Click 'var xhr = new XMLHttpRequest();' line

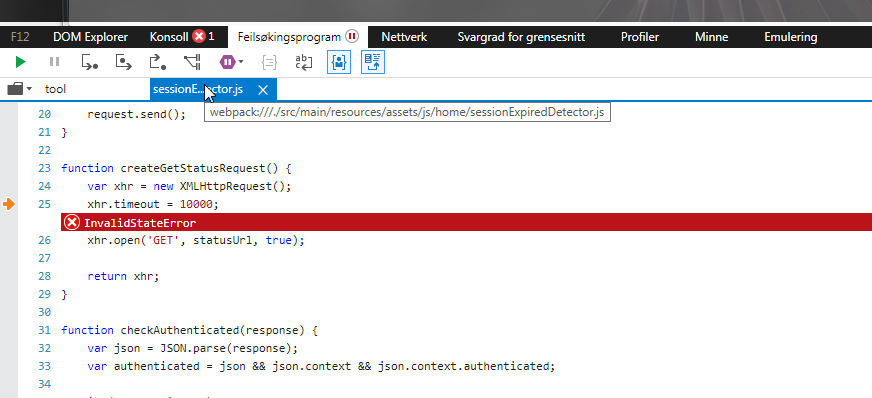189,186
